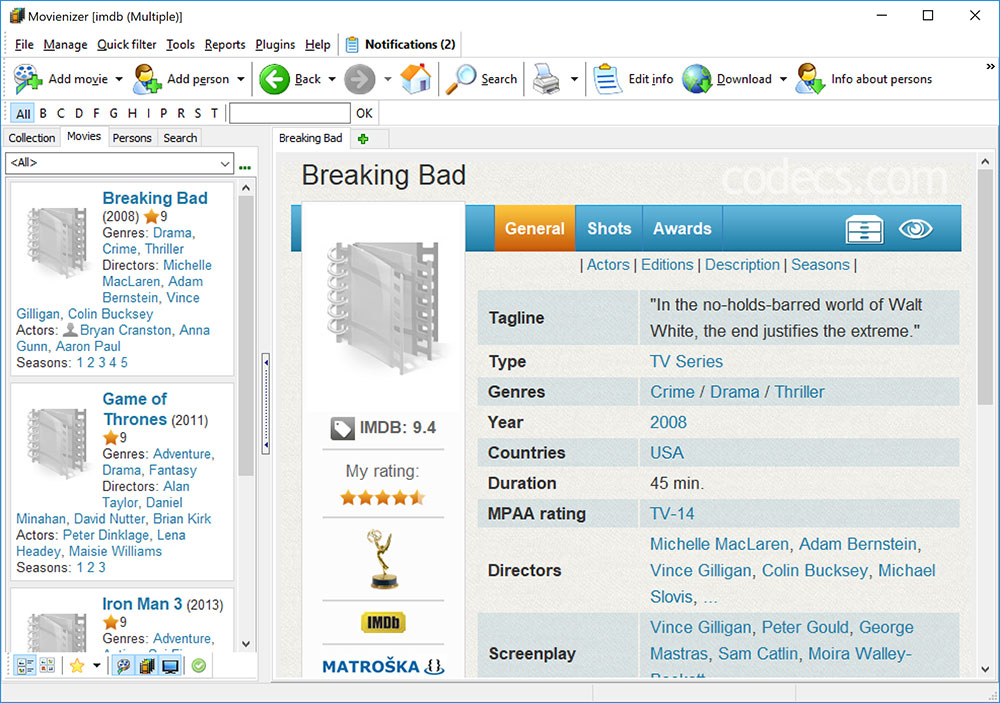Click the Search magnifier icon
The width and height of the screenshot is (1000, 703).
pos(460,79)
